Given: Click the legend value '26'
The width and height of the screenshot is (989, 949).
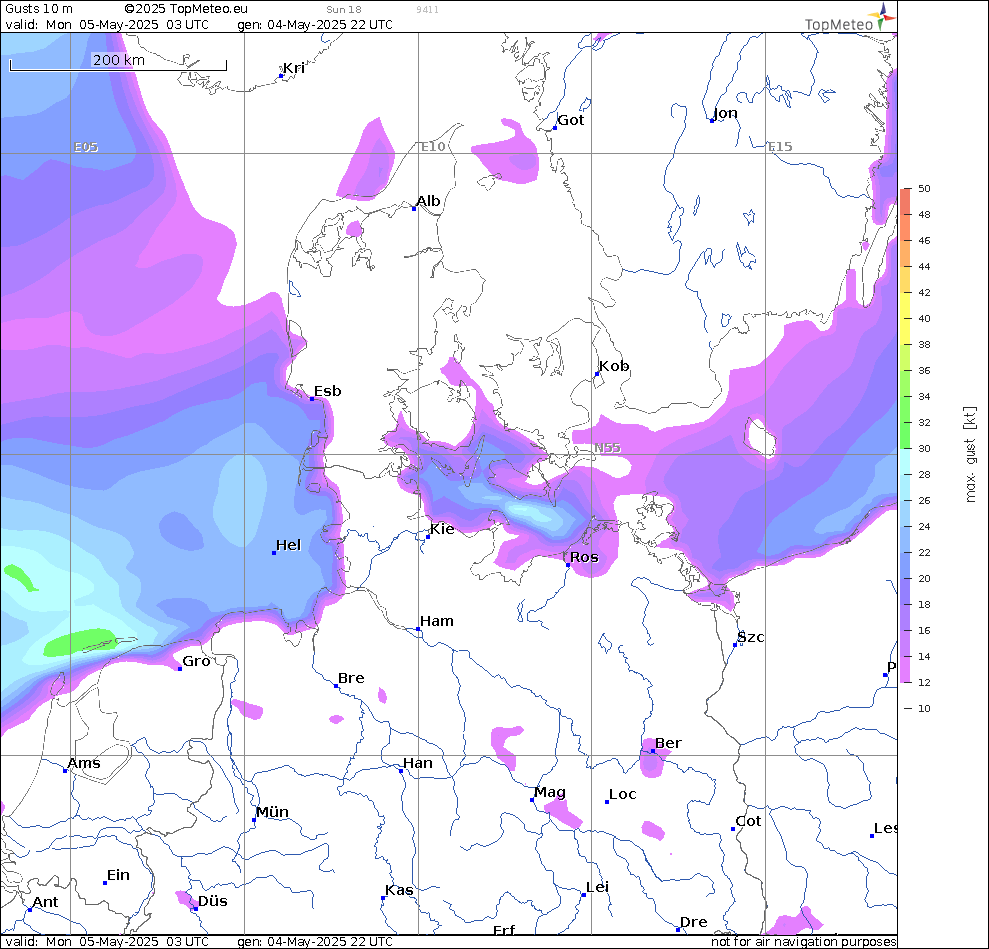Looking at the screenshot, I should 924,500.
